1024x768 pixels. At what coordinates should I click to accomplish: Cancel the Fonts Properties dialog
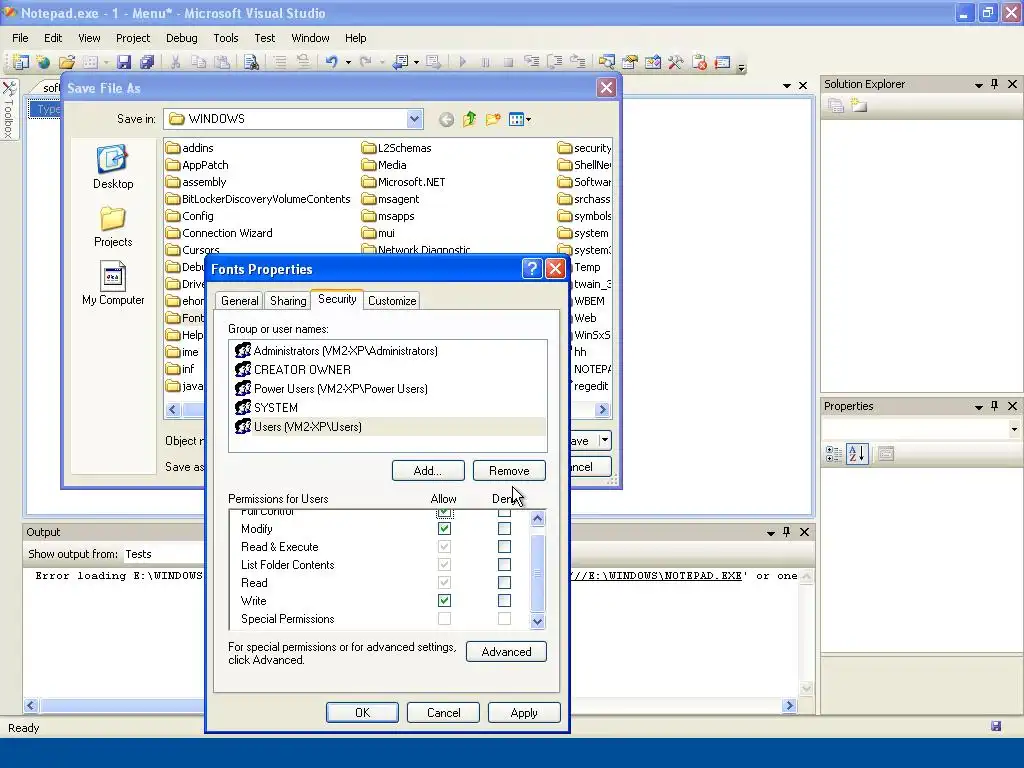443,712
